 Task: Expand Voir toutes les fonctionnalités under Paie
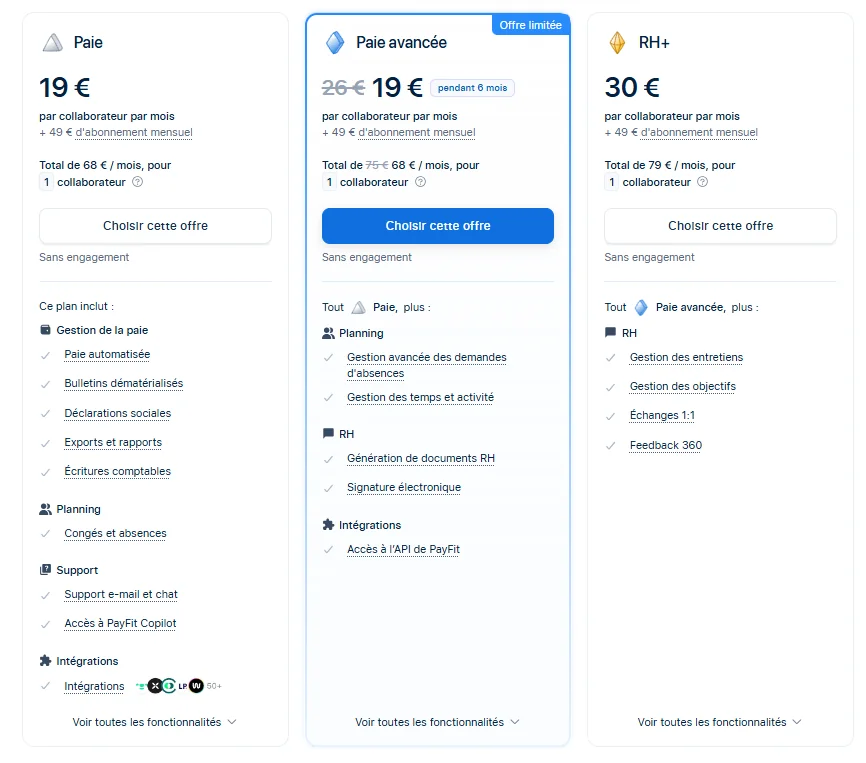pos(154,722)
